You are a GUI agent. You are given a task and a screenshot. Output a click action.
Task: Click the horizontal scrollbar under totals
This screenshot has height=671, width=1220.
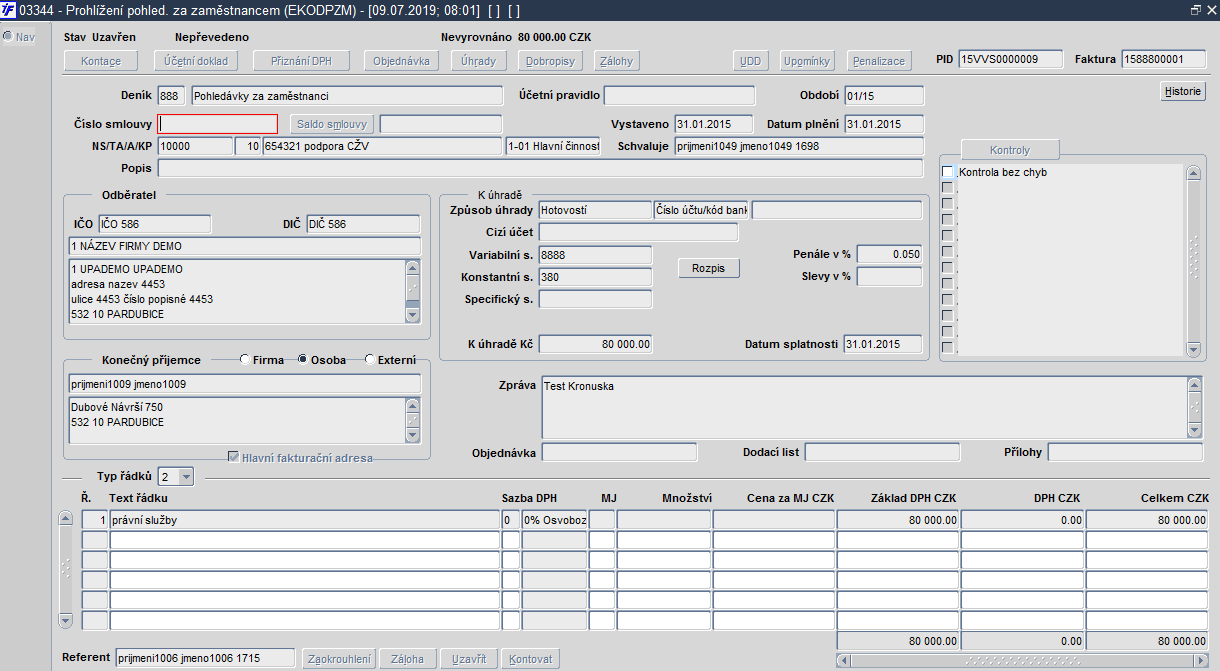click(1019, 660)
